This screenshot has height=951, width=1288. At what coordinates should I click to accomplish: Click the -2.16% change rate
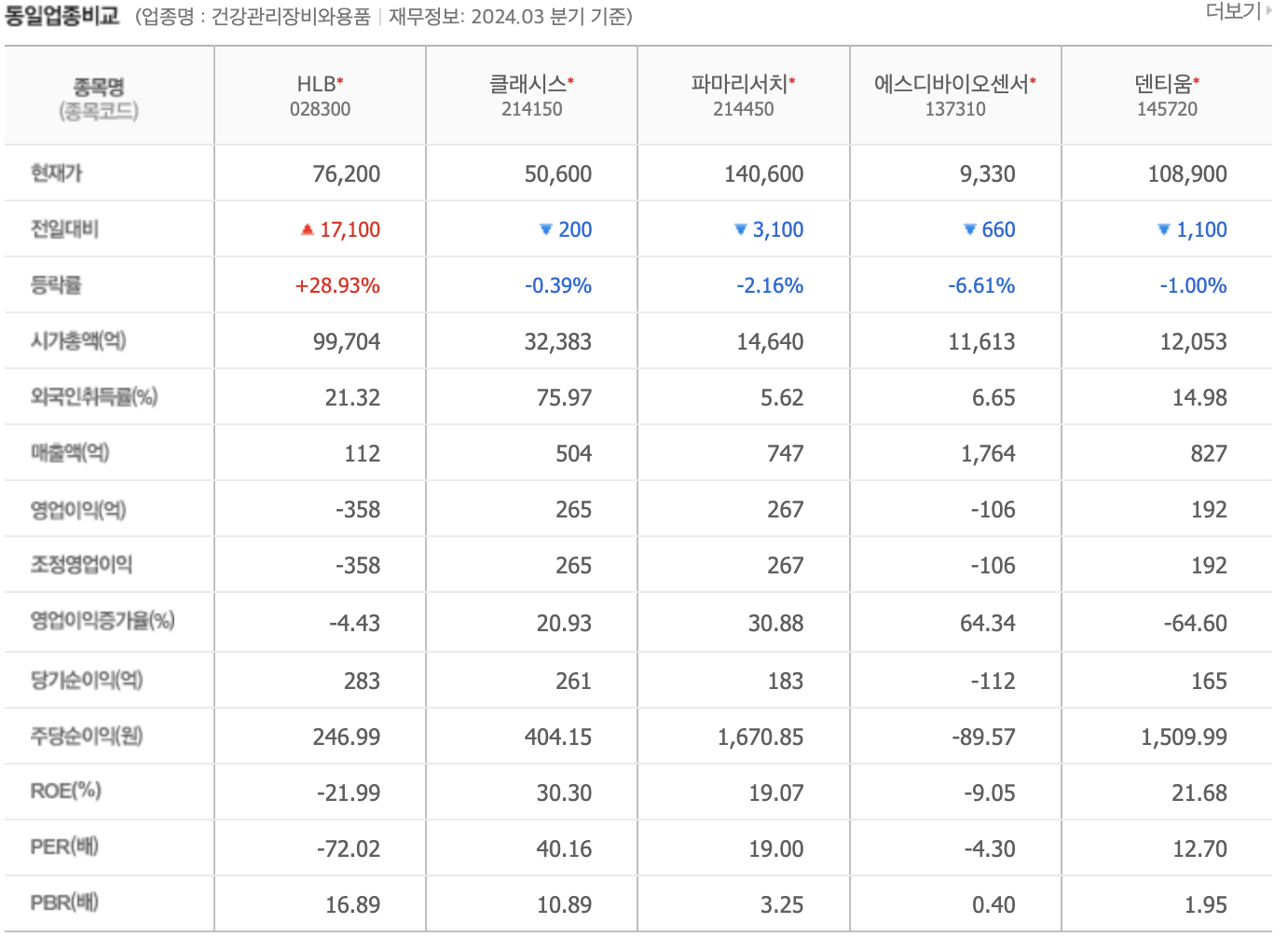tap(770, 286)
